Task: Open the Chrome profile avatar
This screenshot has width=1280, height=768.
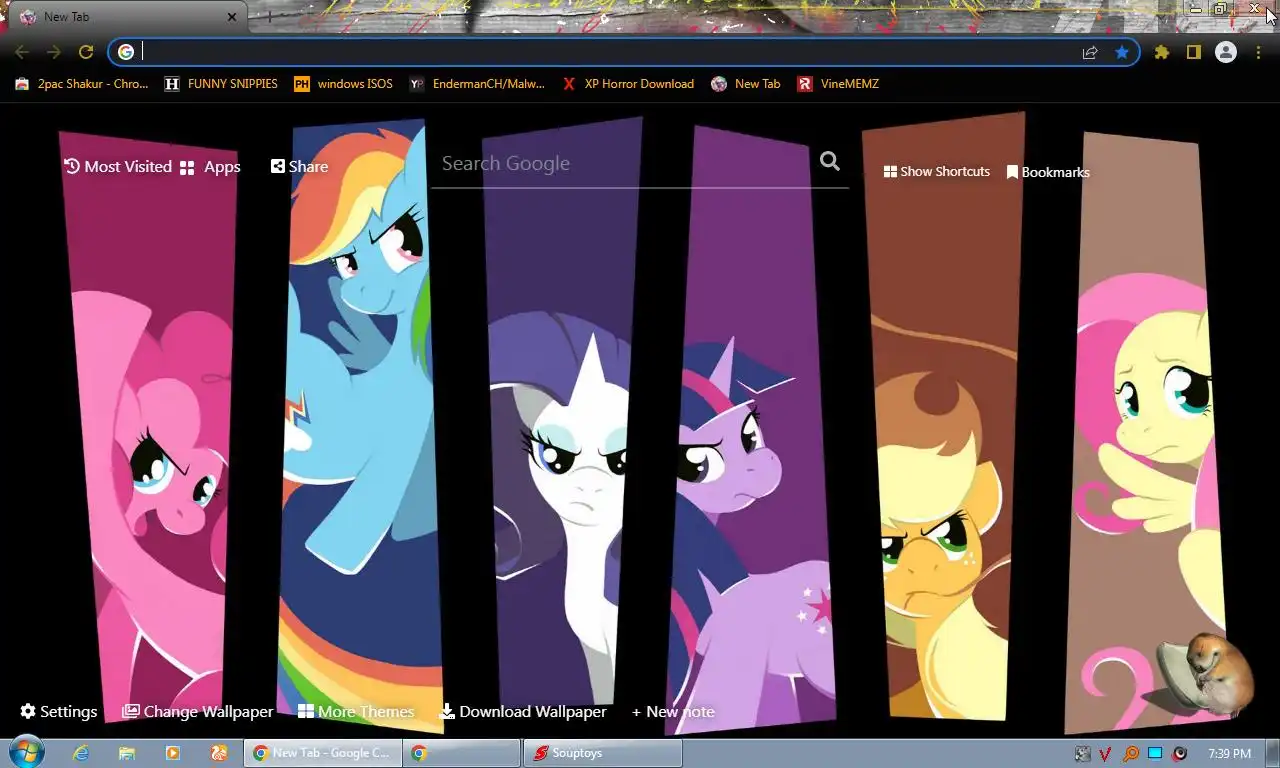Action: point(1226,52)
